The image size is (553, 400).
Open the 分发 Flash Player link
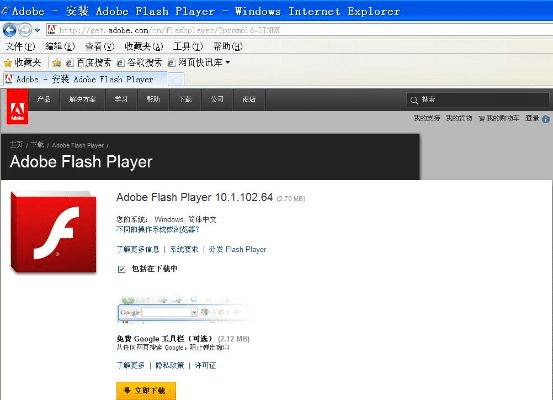[237, 249]
